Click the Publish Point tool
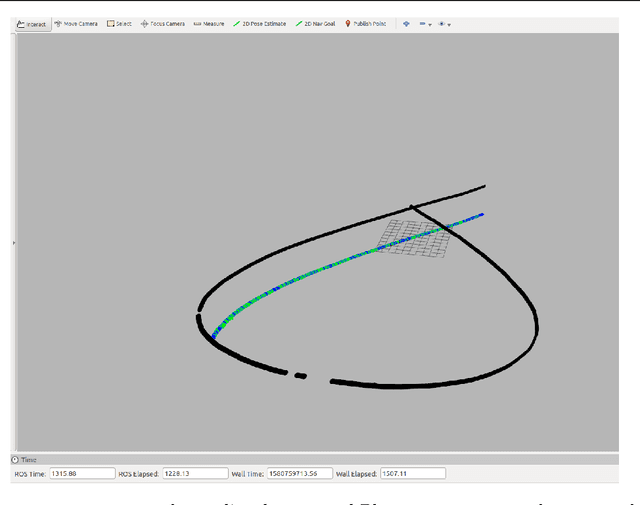The height and width of the screenshot is (505, 640). [367, 23]
